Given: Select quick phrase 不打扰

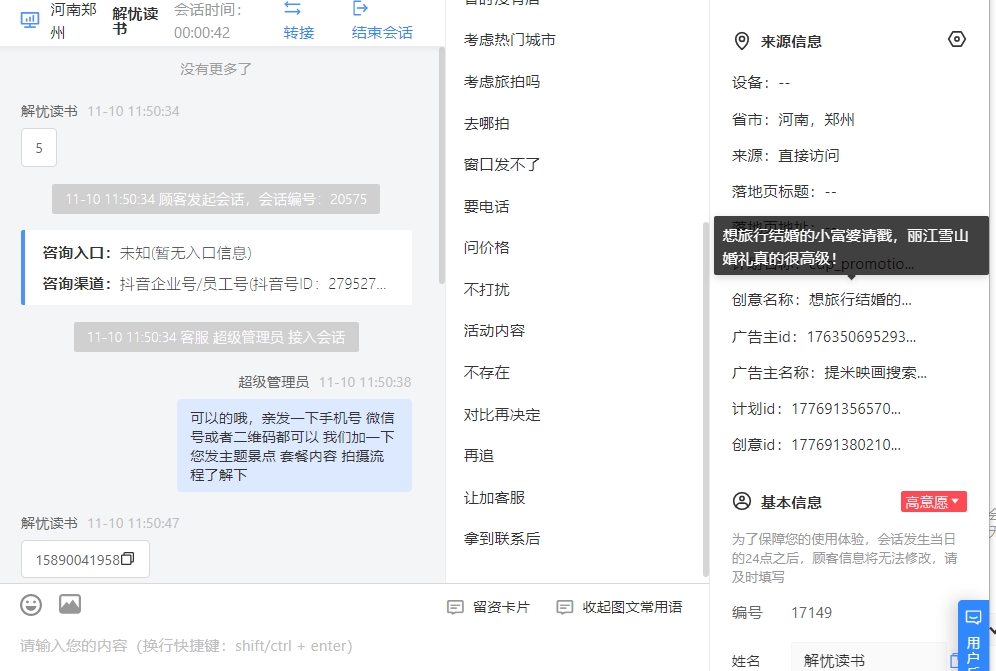Looking at the screenshot, I should (x=487, y=290).
